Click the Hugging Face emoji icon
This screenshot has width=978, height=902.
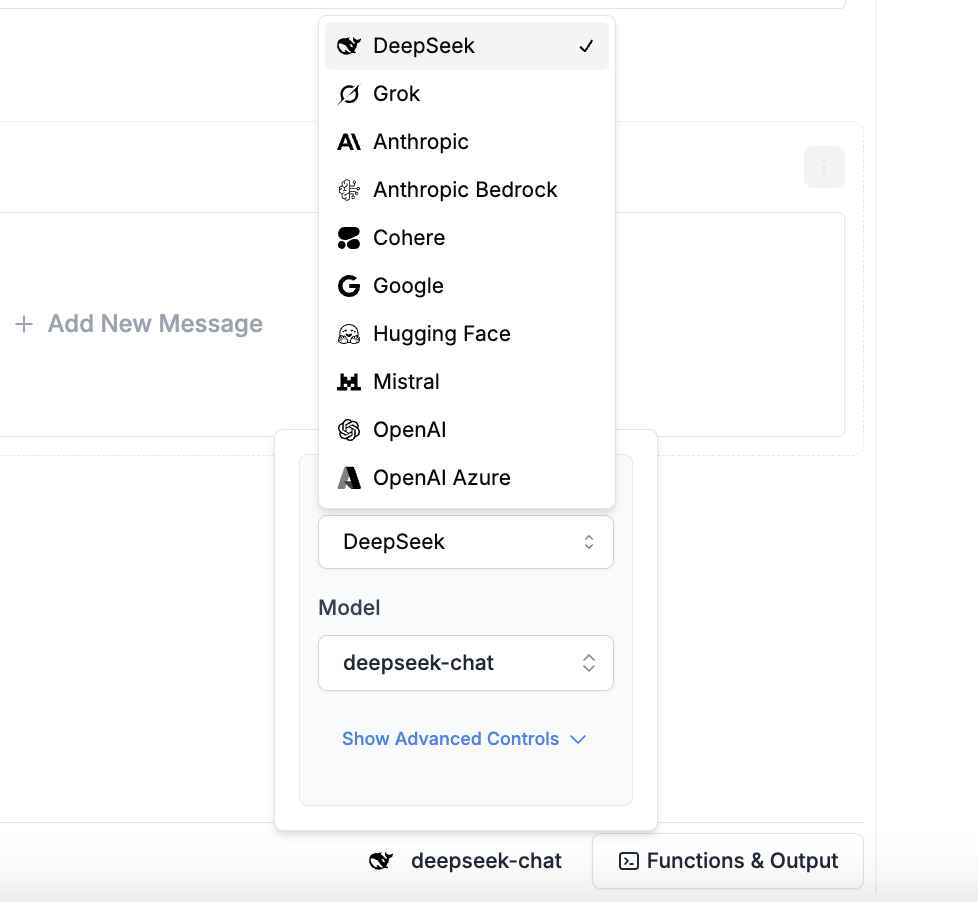[x=348, y=333]
